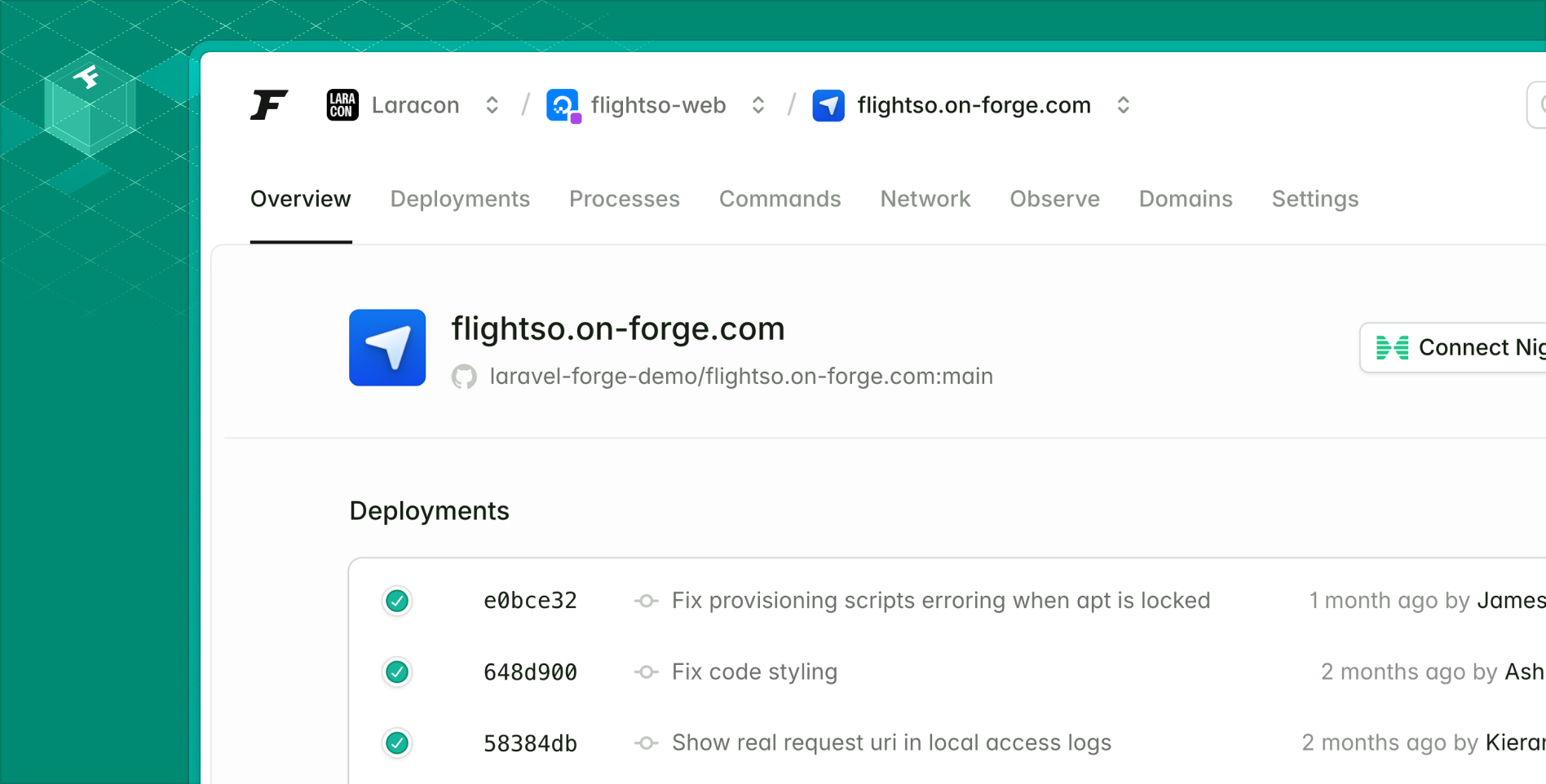
Task: Open the Settings tab
Action: coord(1314,199)
